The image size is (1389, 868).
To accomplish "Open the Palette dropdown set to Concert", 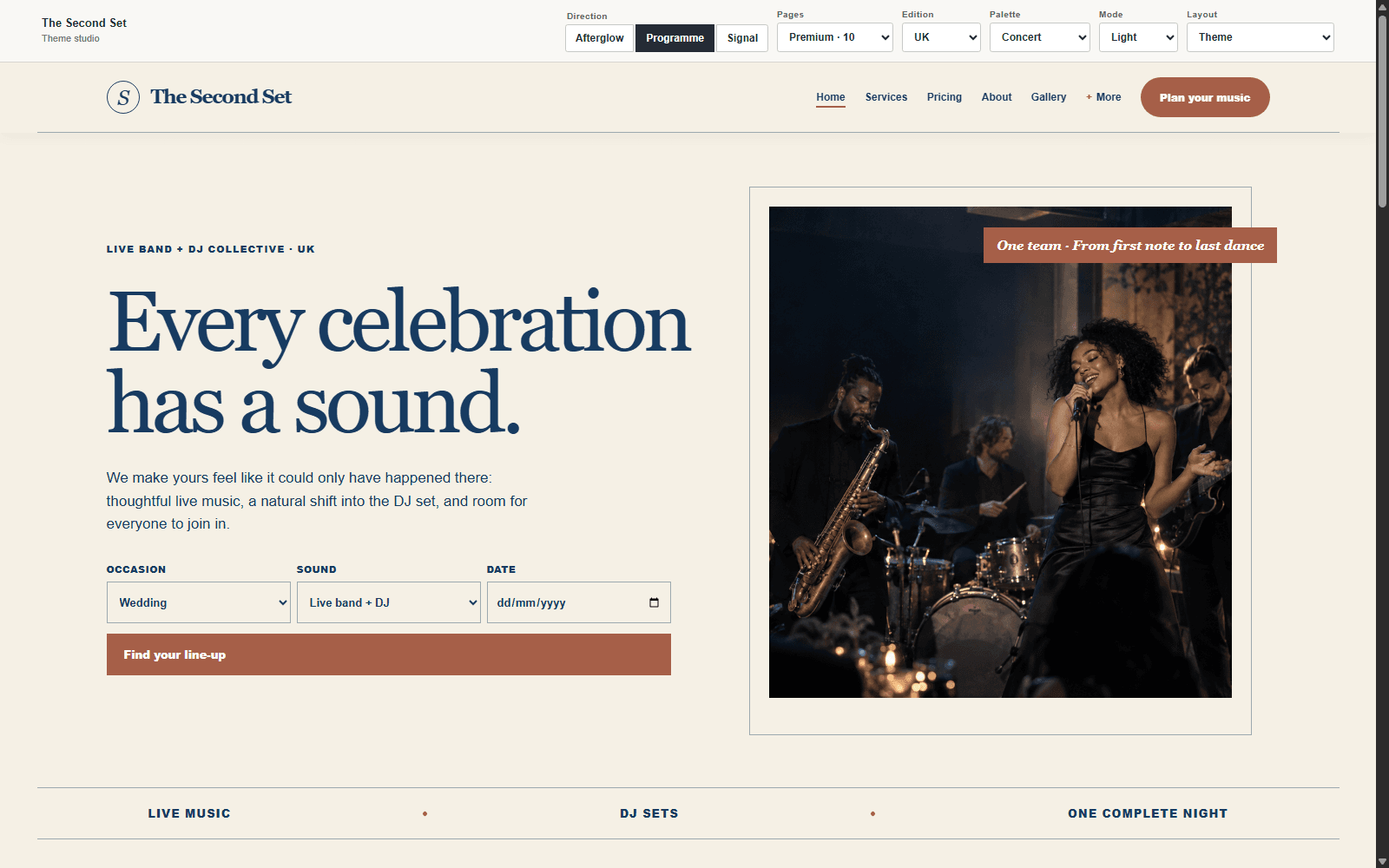I will tap(1039, 37).
